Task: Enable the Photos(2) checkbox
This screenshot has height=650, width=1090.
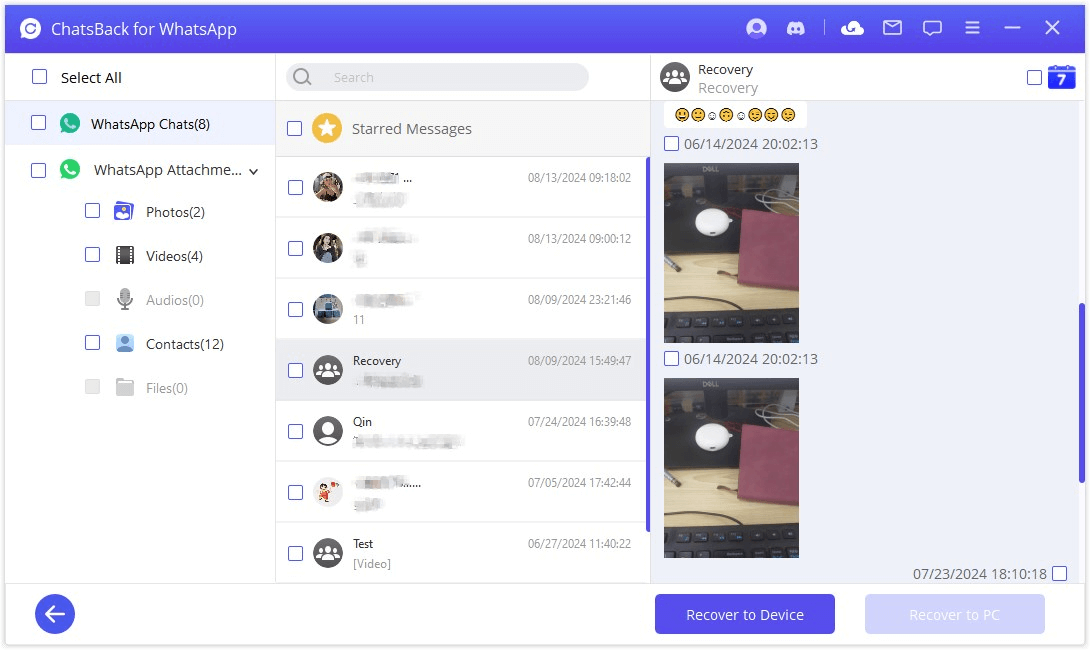Action: (92, 211)
